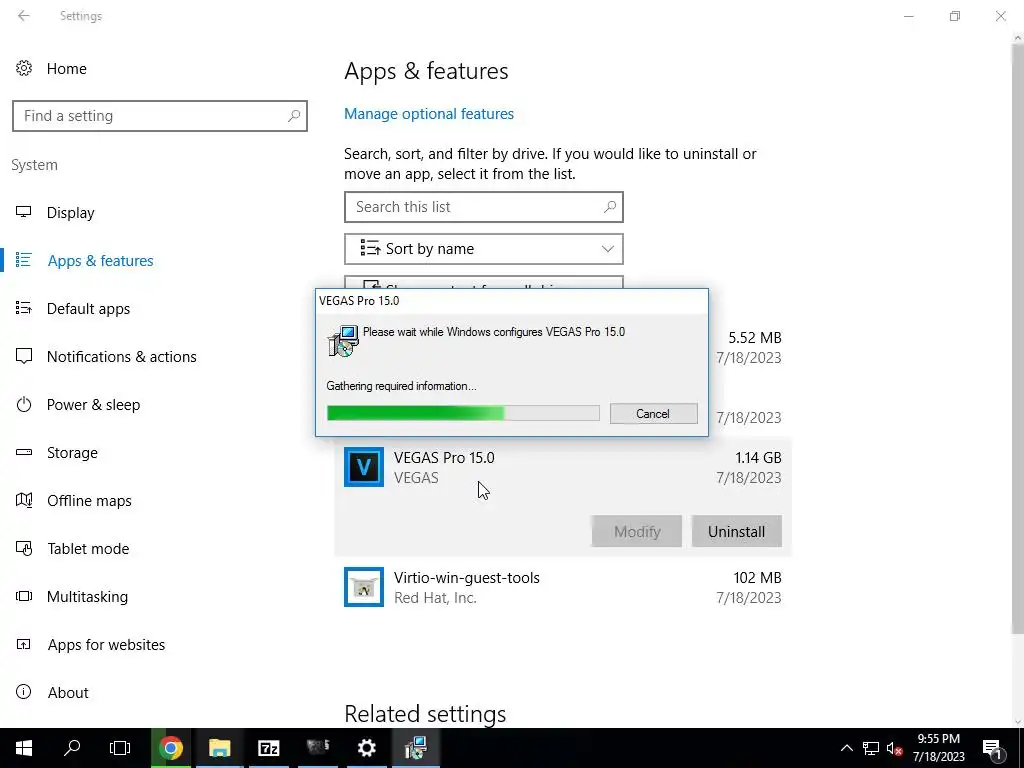
Task: Open 7-Zip from taskbar
Action: pos(268,748)
